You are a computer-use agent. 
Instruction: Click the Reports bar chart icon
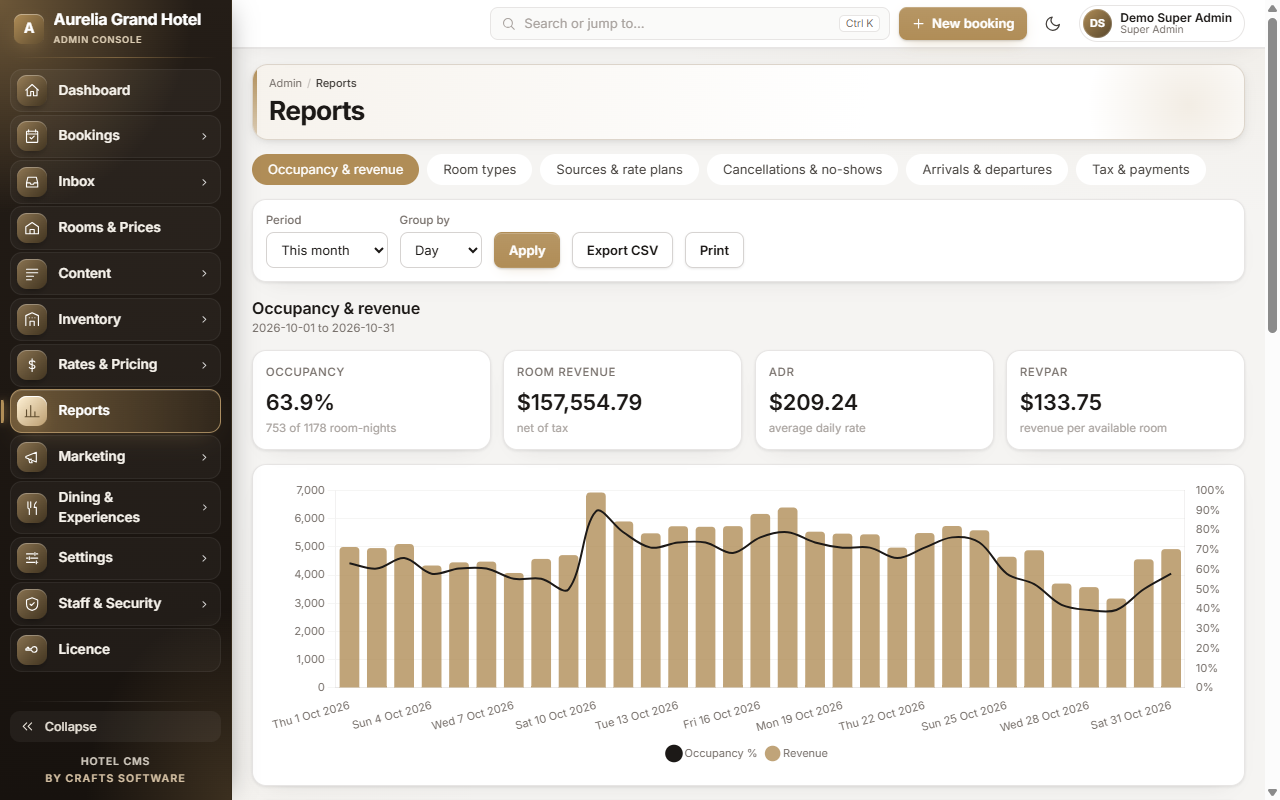coord(32,411)
